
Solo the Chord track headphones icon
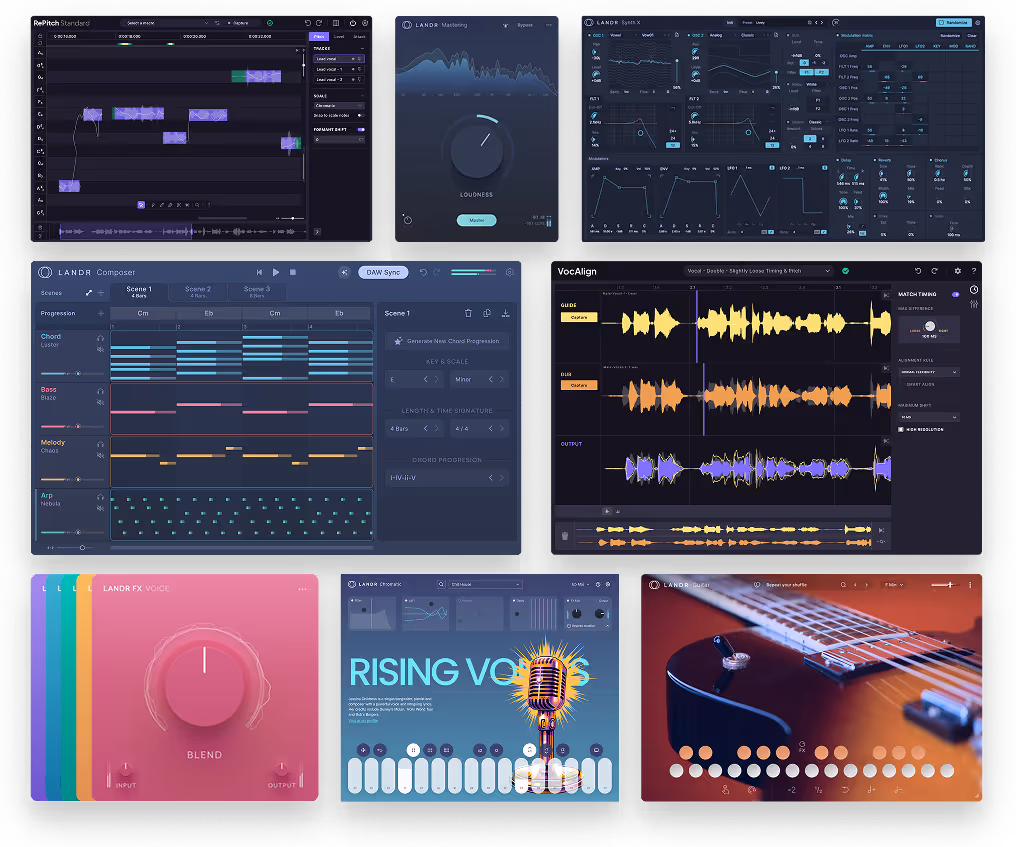click(x=100, y=338)
